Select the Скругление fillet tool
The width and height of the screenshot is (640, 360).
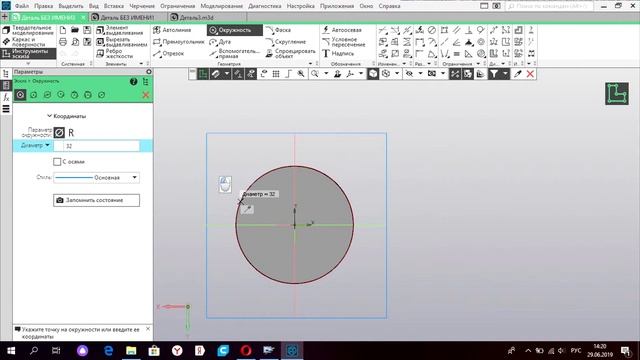286,42
